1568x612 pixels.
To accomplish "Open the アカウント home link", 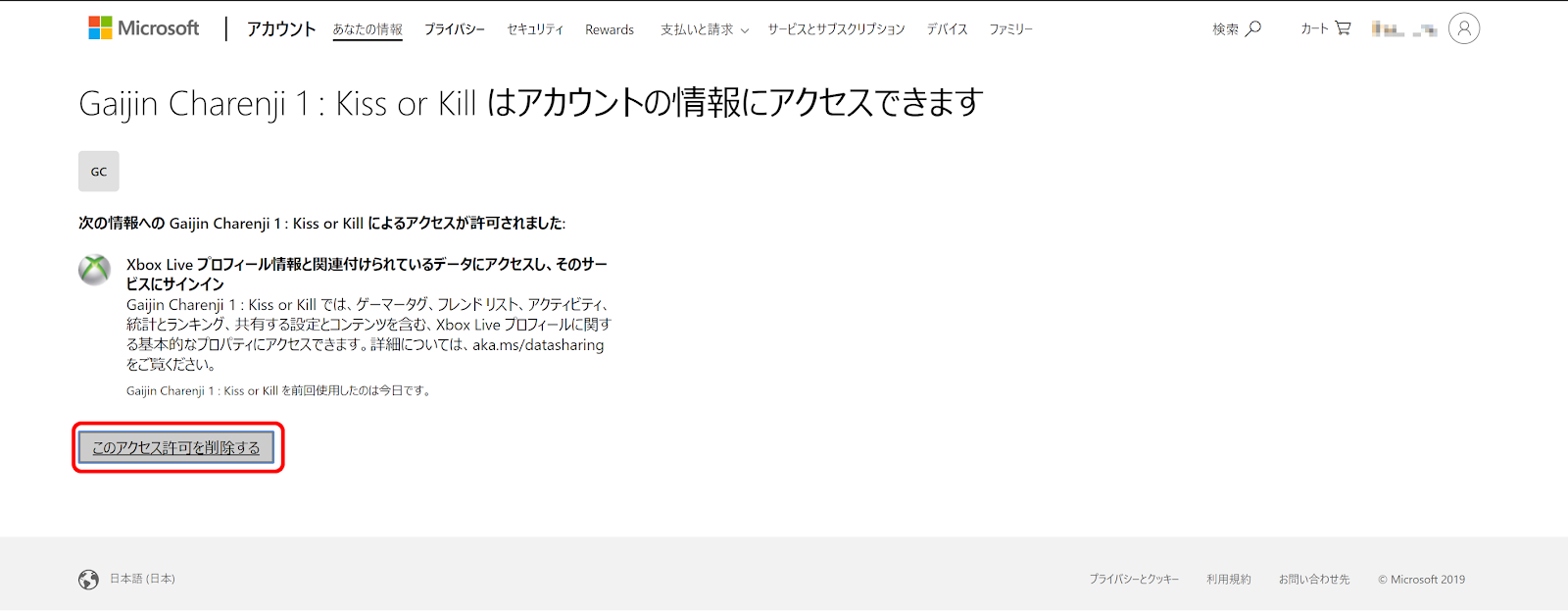I will (x=281, y=29).
